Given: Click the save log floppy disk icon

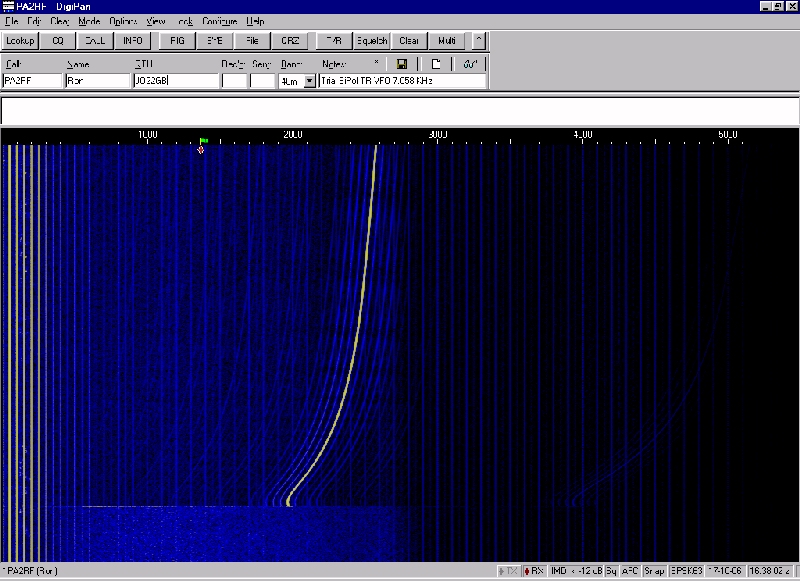Looking at the screenshot, I should click(x=401, y=64).
